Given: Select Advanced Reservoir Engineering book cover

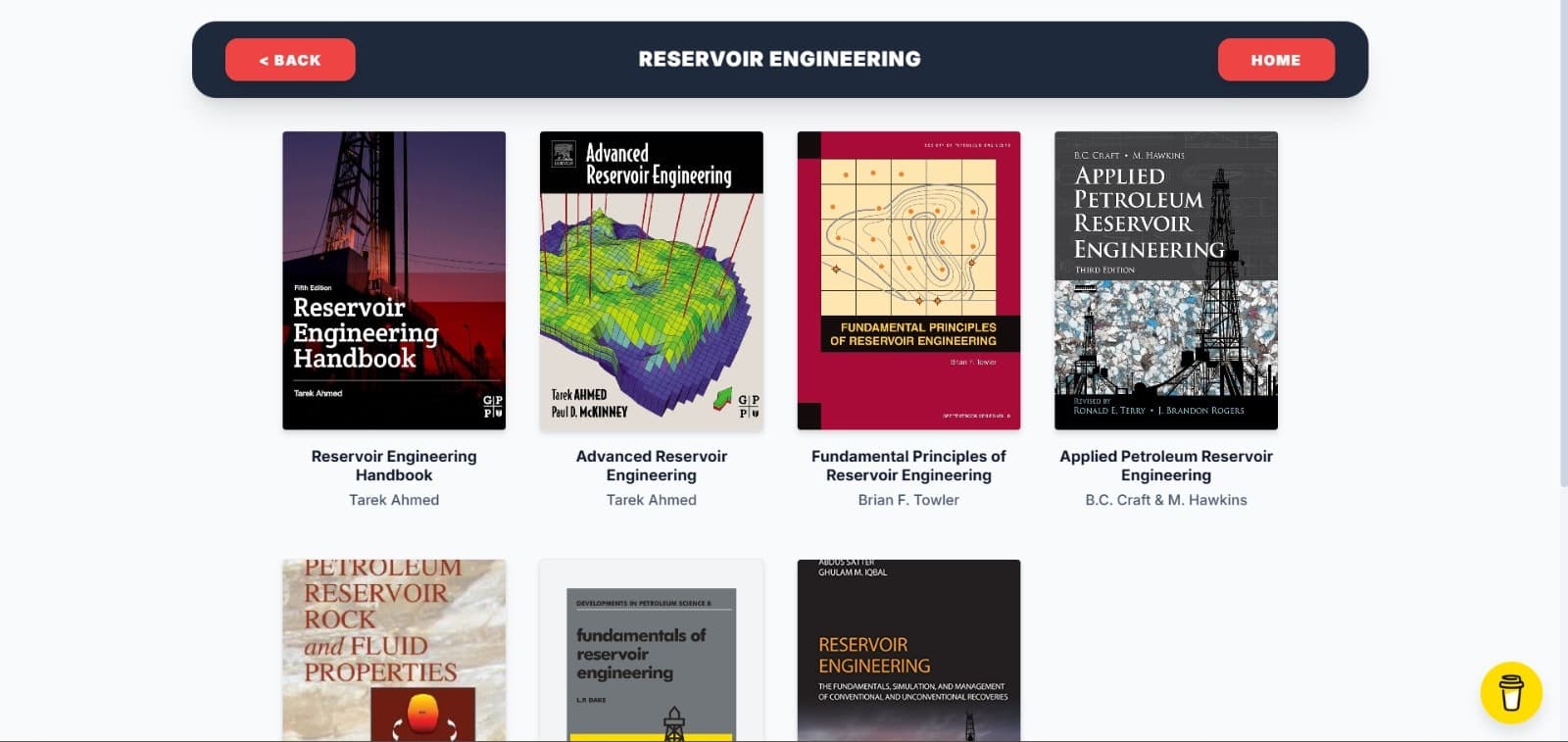Looking at the screenshot, I should pyautogui.click(x=651, y=280).
